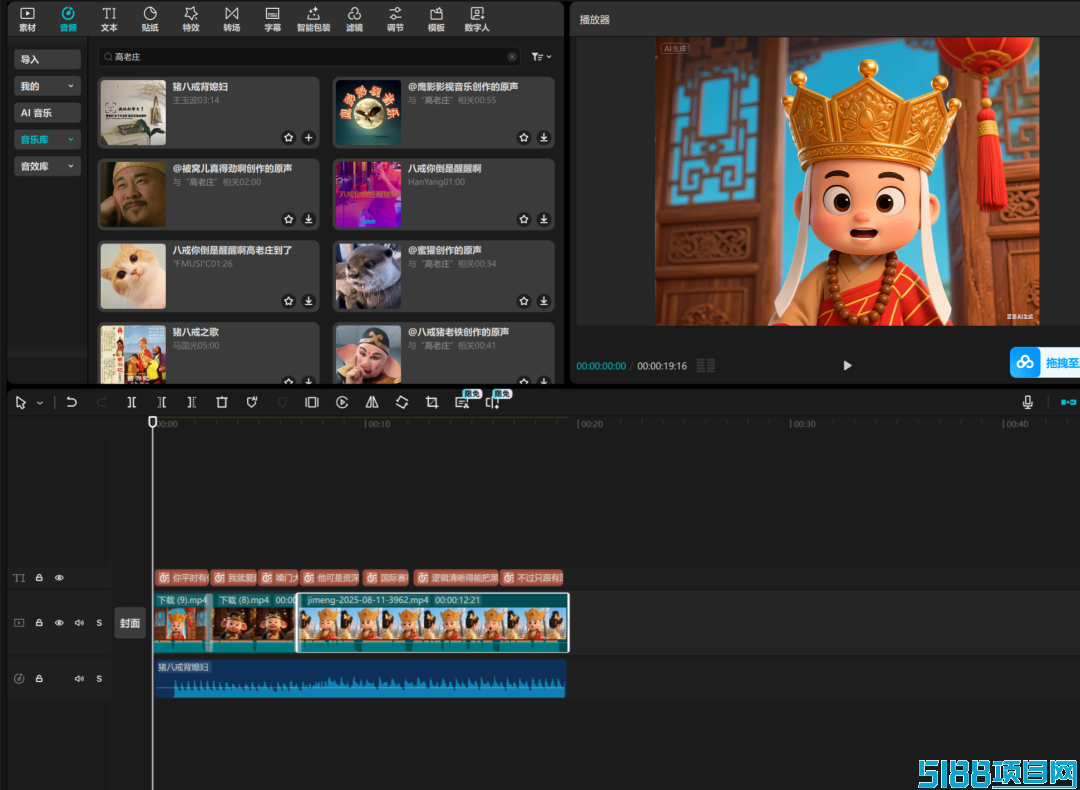Open the search filter dropdown
The image size is (1080, 790).
click(x=541, y=57)
